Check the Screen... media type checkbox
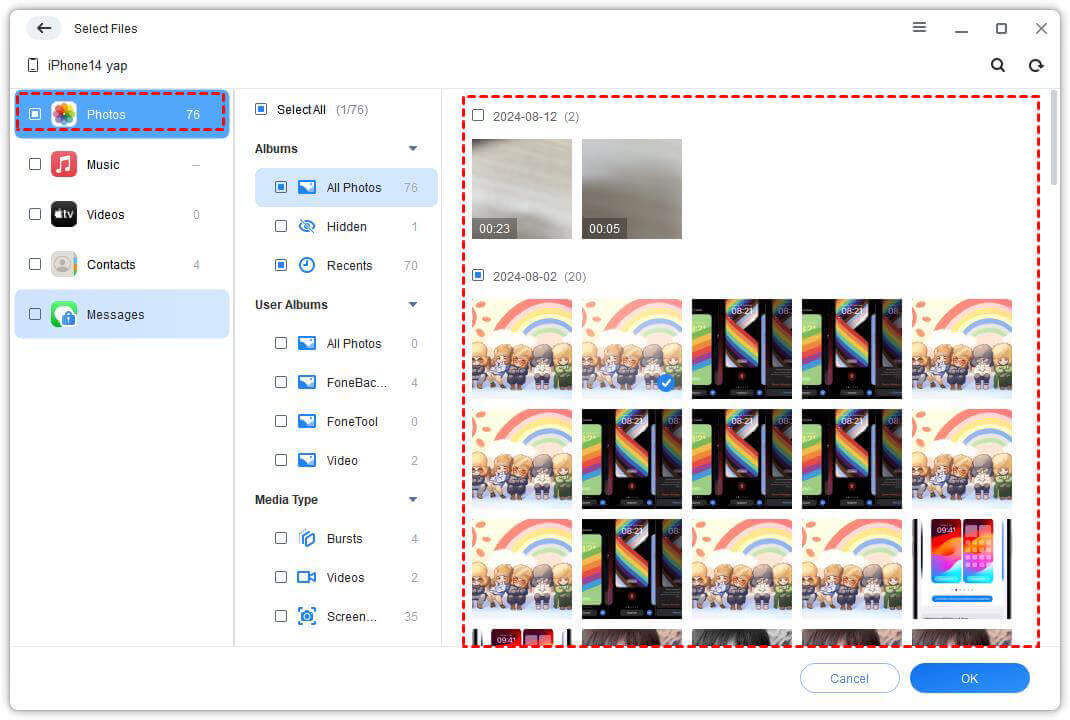 (x=280, y=616)
